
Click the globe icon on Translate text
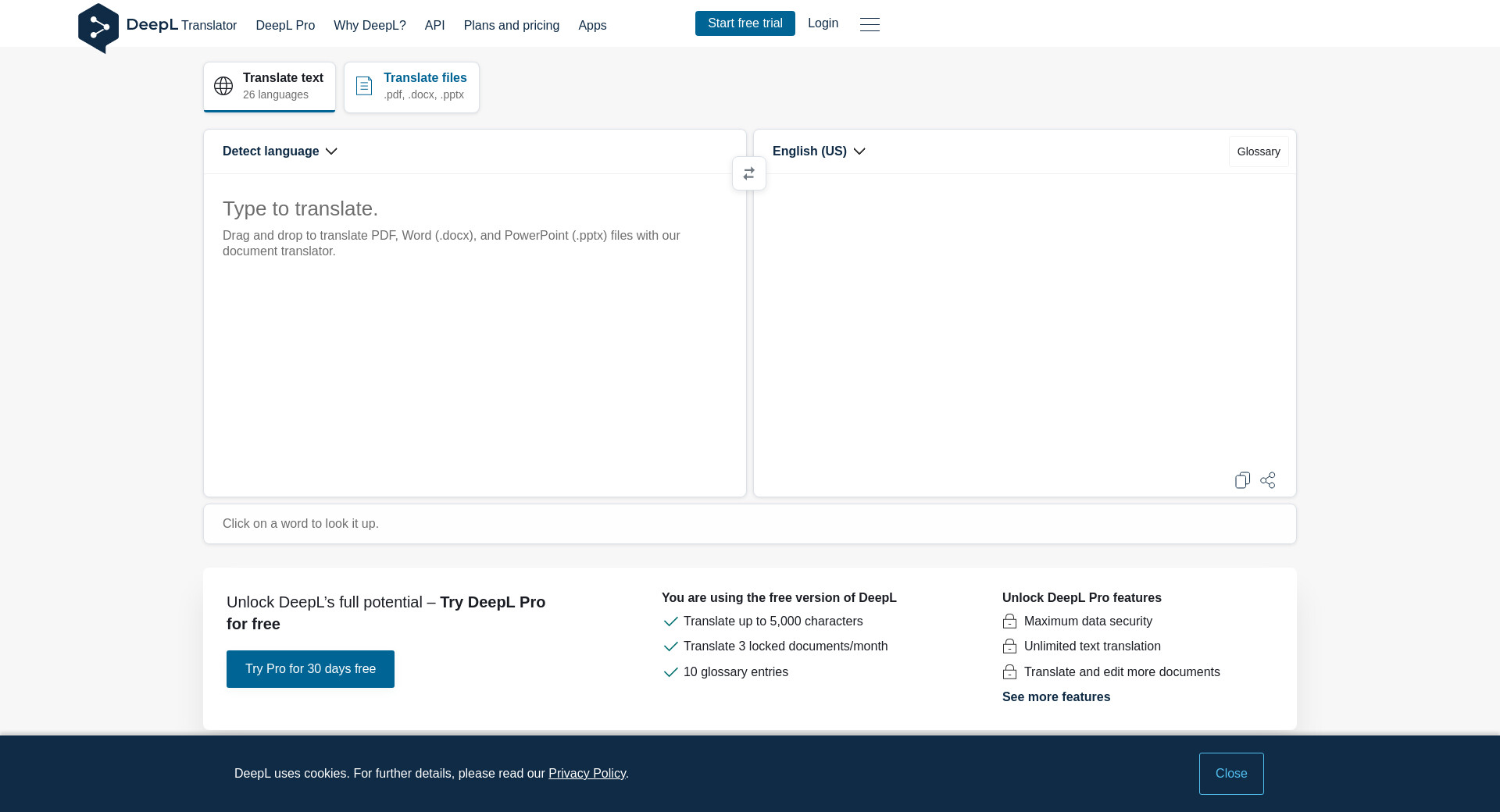coord(223,86)
